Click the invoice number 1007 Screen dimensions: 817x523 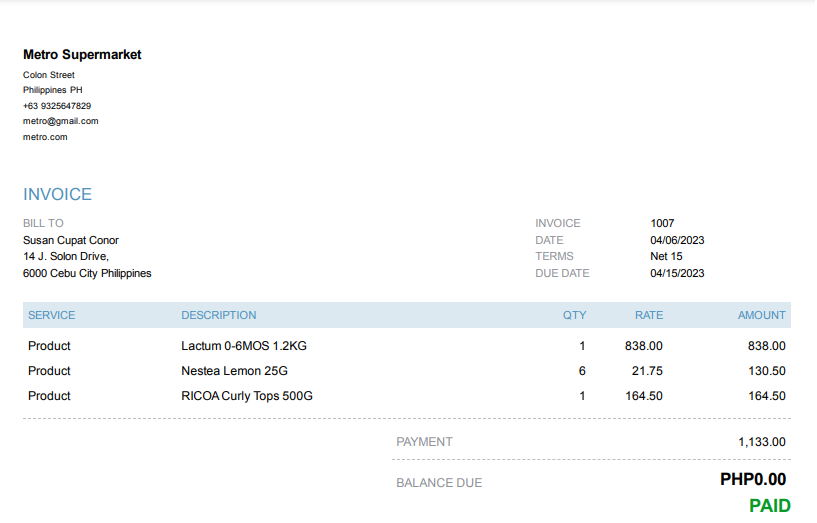662,223
